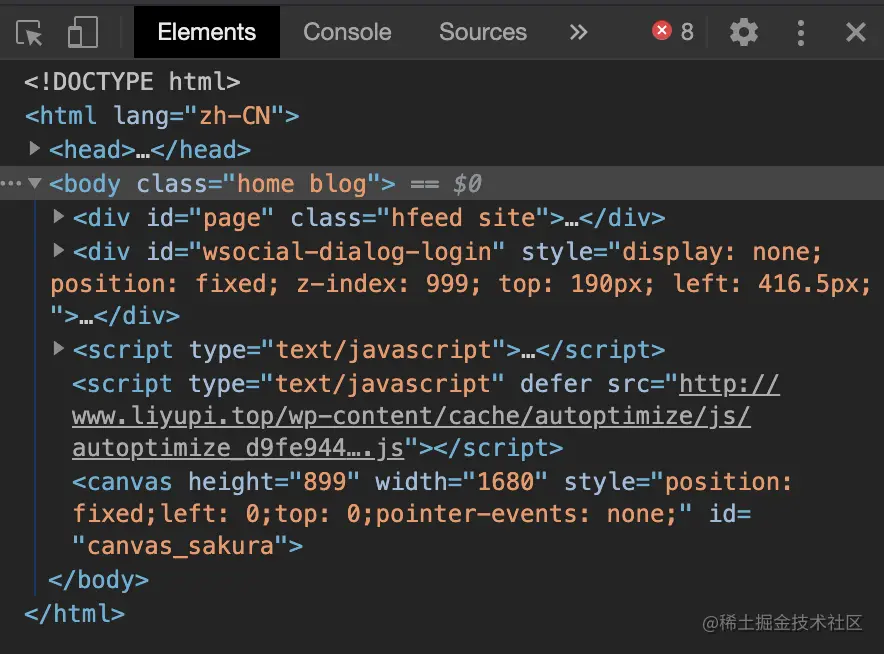This screenshot has width=884, height=654.
Task: Select the canvas_sakura canvas element
Action: [x=432, y=514]
